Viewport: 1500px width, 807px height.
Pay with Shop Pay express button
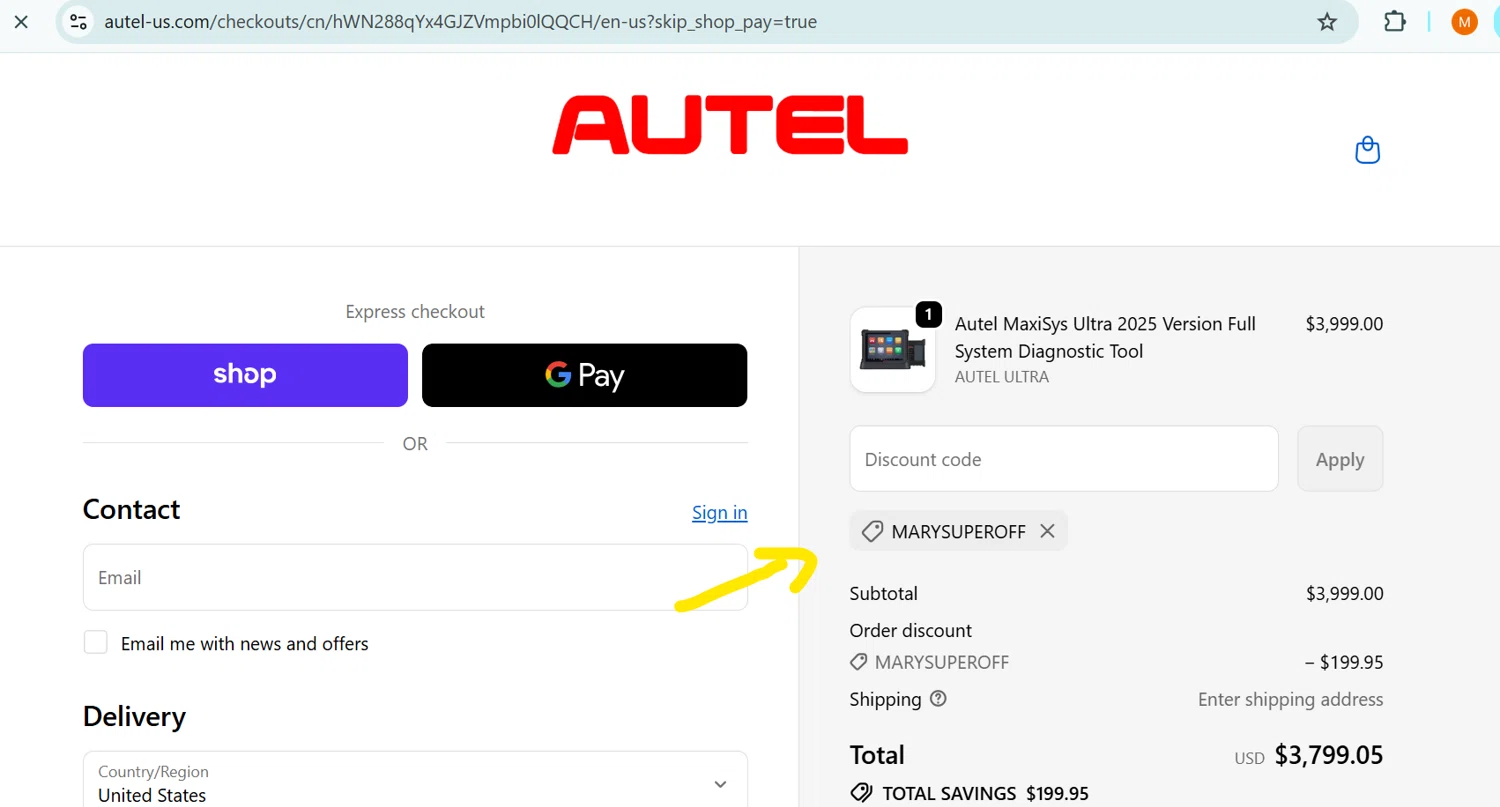click(x=245, y=375)
